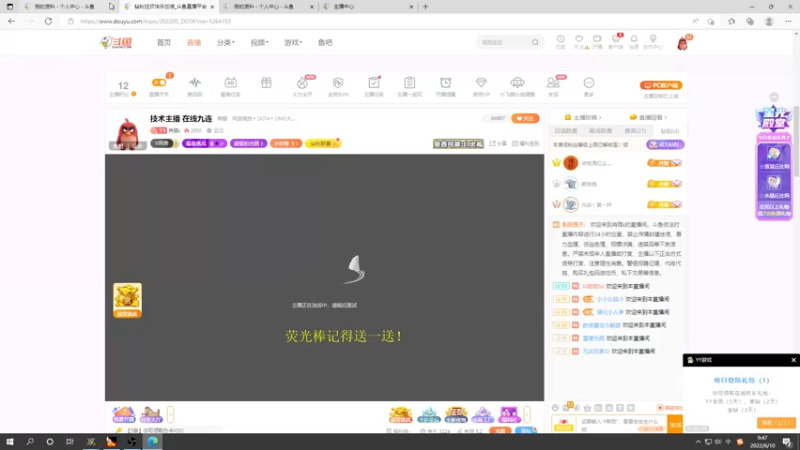Open the message bell icon

[634, 41]
